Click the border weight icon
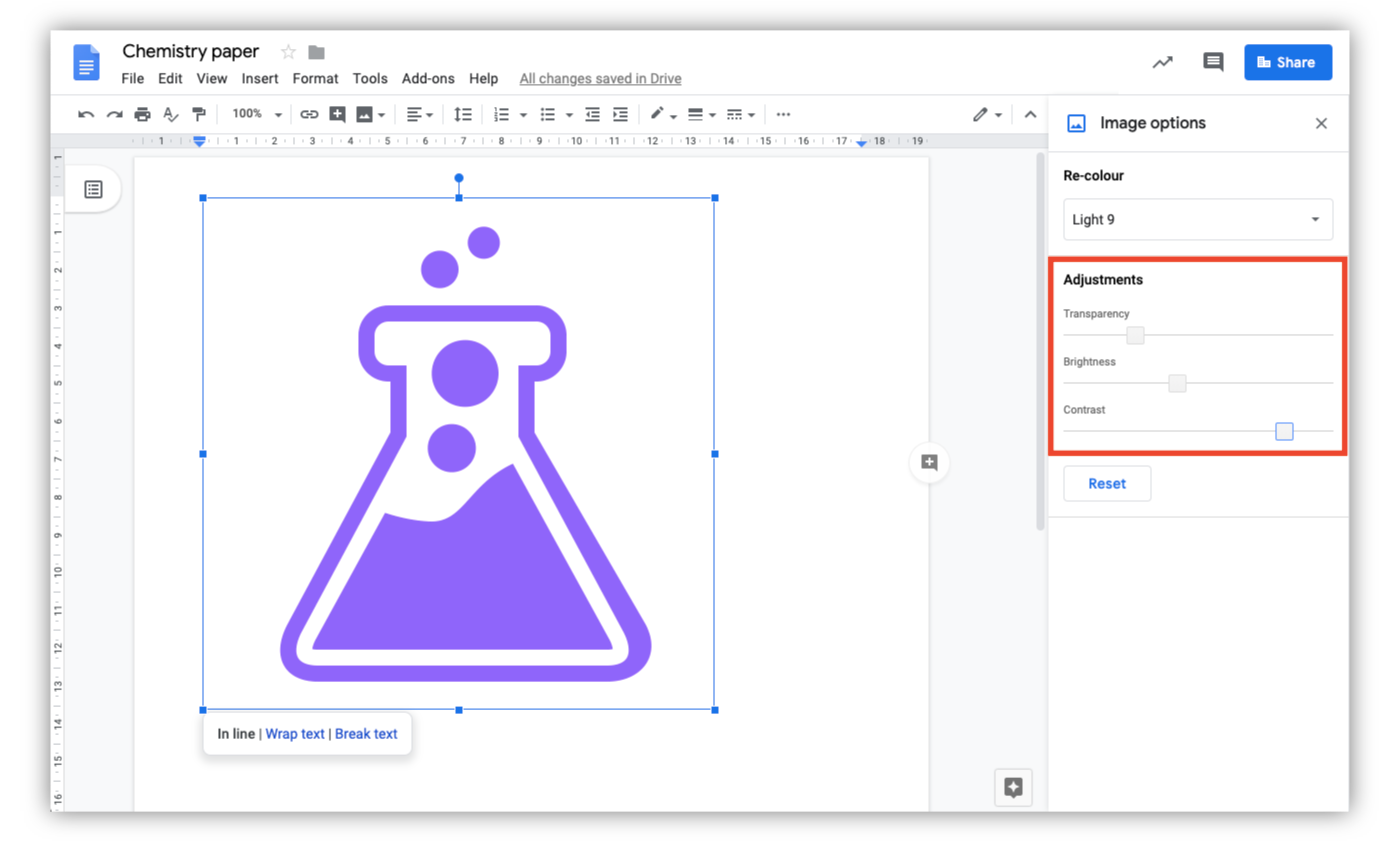 pyautogui.click(x=695, y=115)
